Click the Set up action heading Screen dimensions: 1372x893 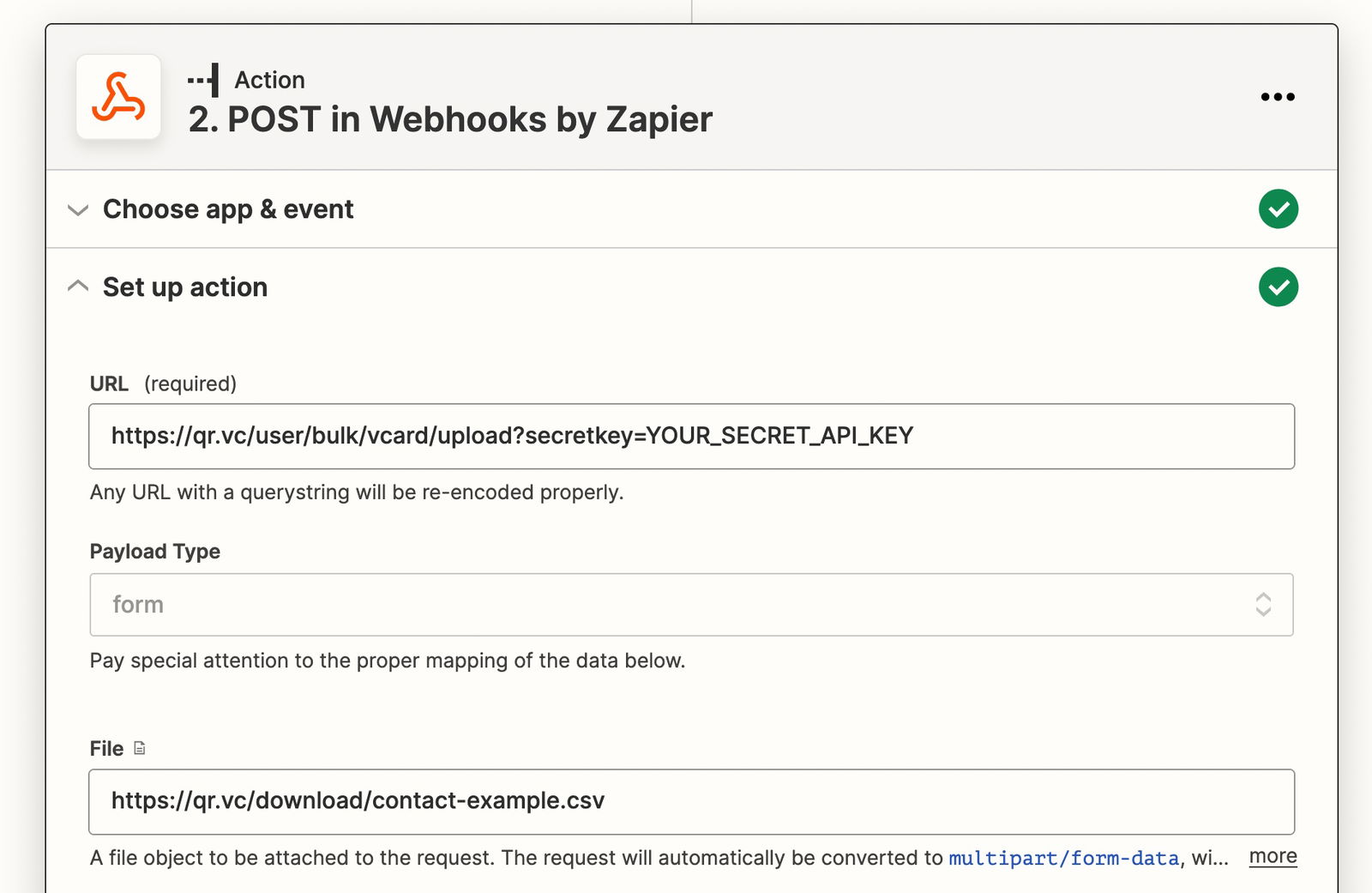pos(185,287)
